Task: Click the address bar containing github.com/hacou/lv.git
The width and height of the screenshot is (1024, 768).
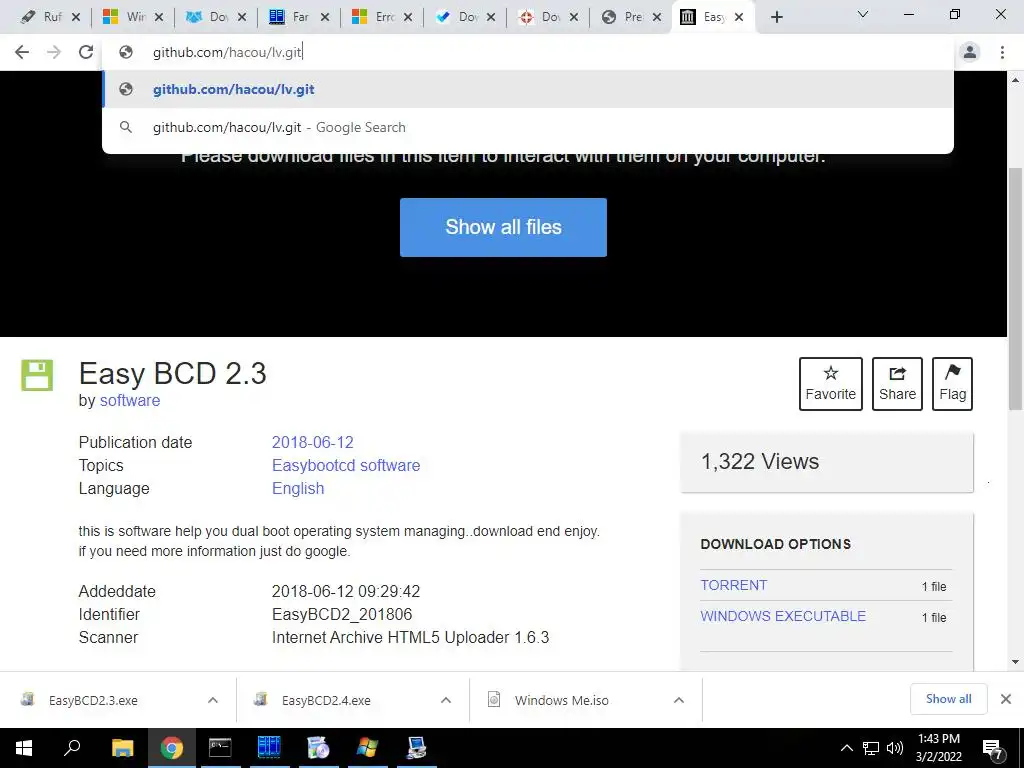Action: click(x=528, y=52)
